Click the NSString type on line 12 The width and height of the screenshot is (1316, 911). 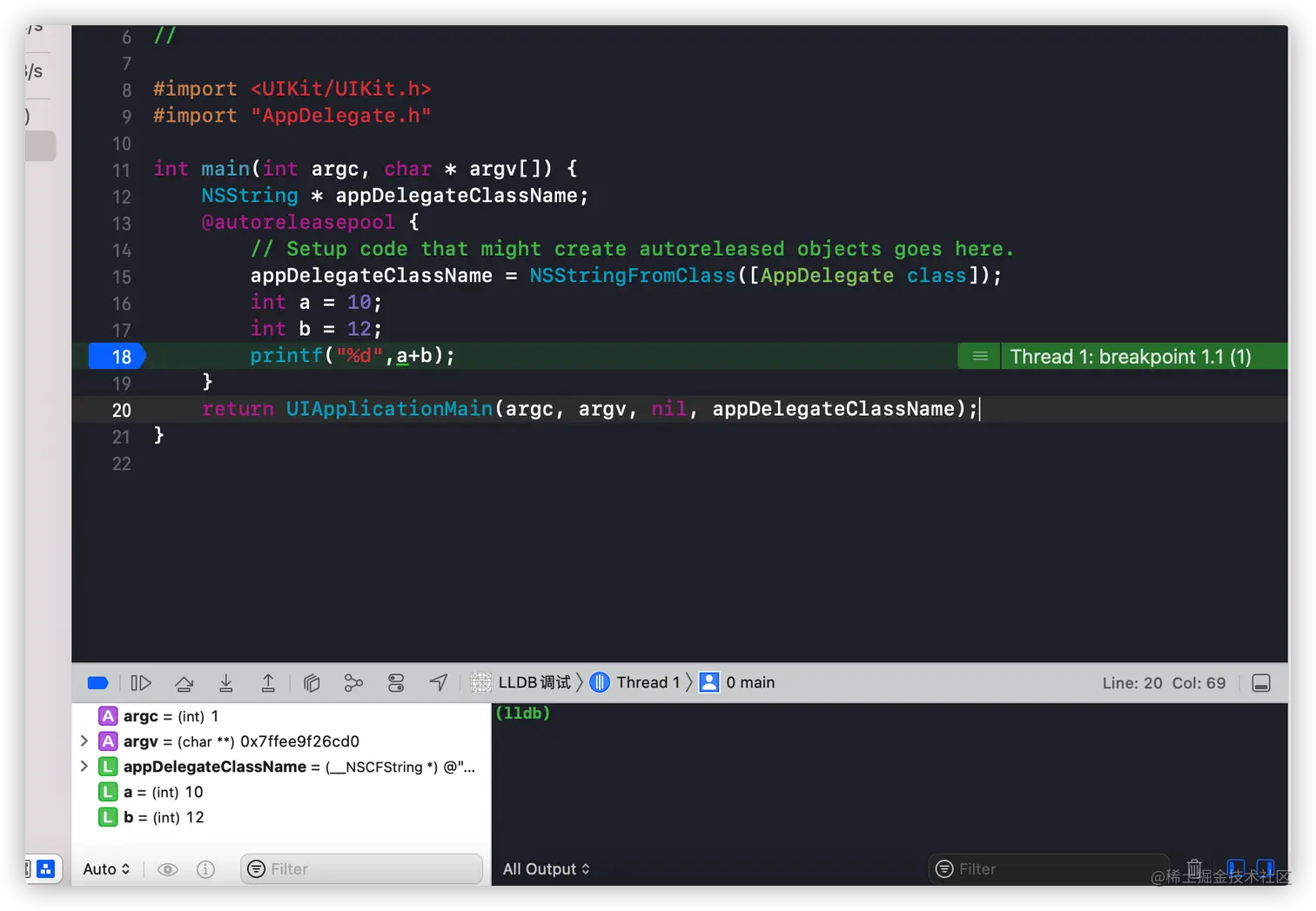250,196
